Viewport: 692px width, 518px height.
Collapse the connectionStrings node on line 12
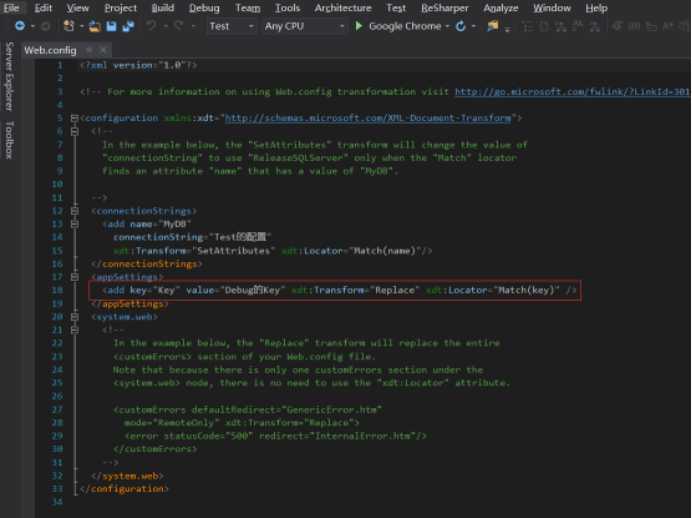[x=75, y=211]
